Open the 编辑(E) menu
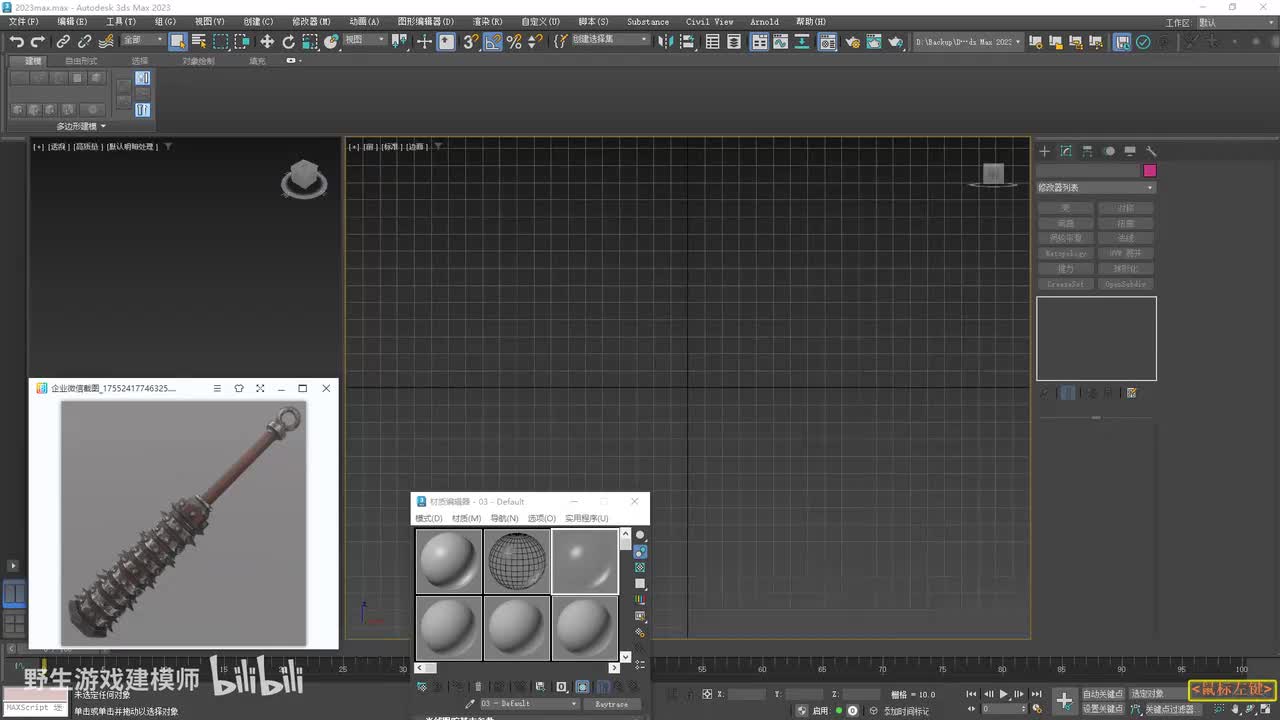This screenshot has width=1280, height=720. tap(72, 22)
